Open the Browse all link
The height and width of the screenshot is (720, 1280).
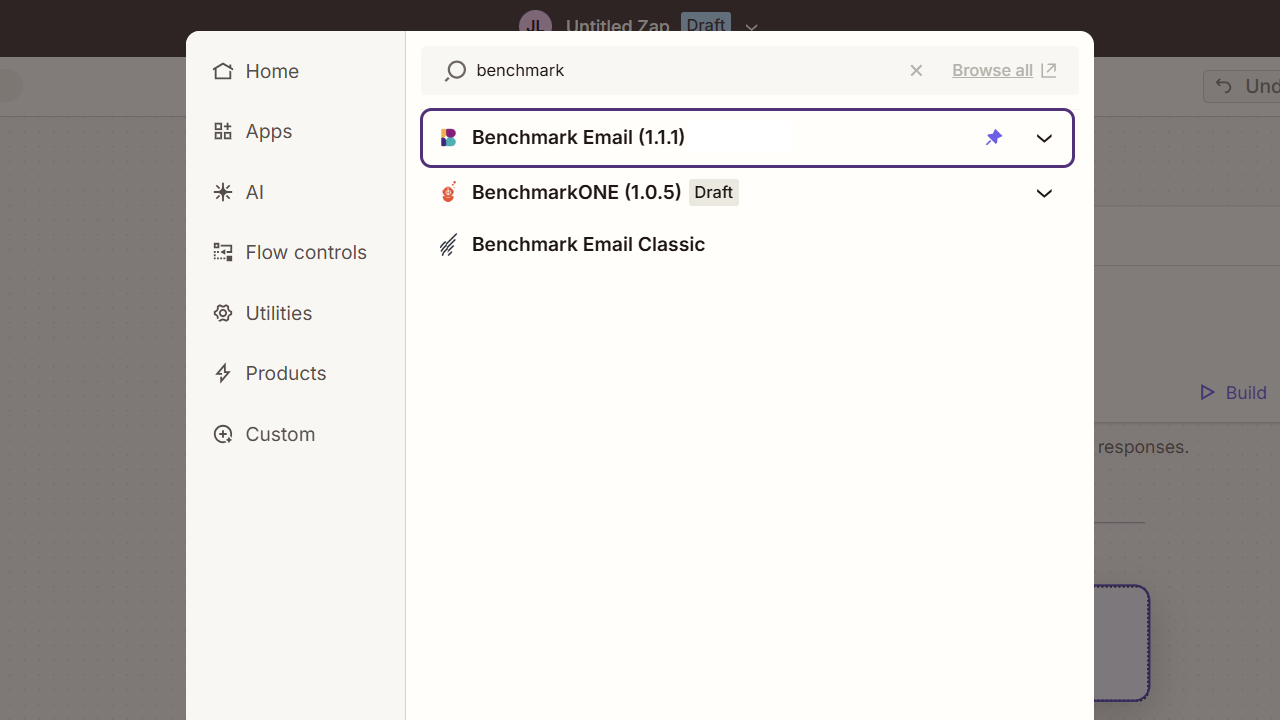point(992,70)
